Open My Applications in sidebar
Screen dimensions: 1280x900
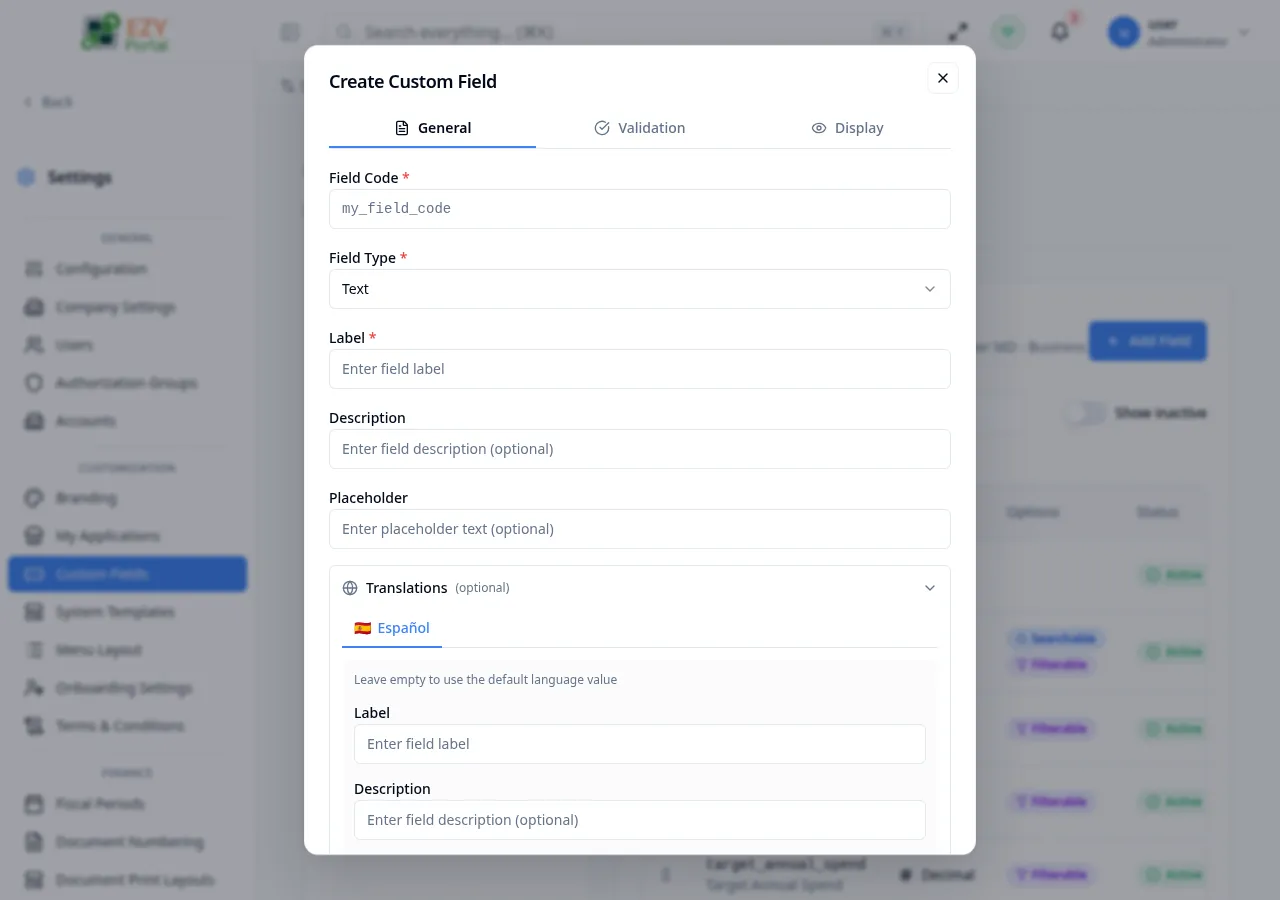click(127, 536)
